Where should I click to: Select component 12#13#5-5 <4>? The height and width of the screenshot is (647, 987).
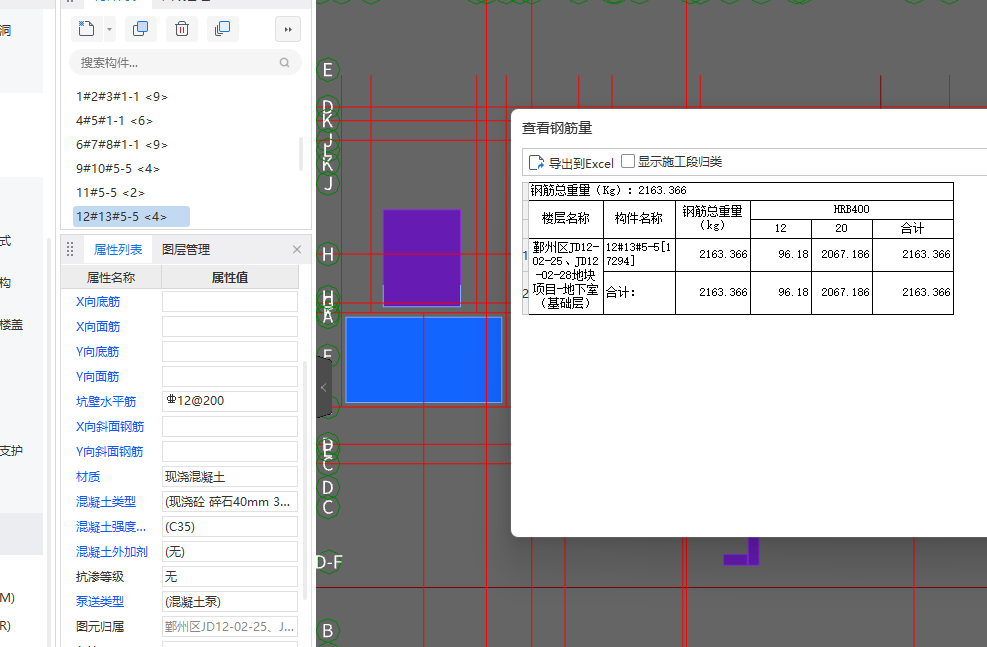point(131,216)
